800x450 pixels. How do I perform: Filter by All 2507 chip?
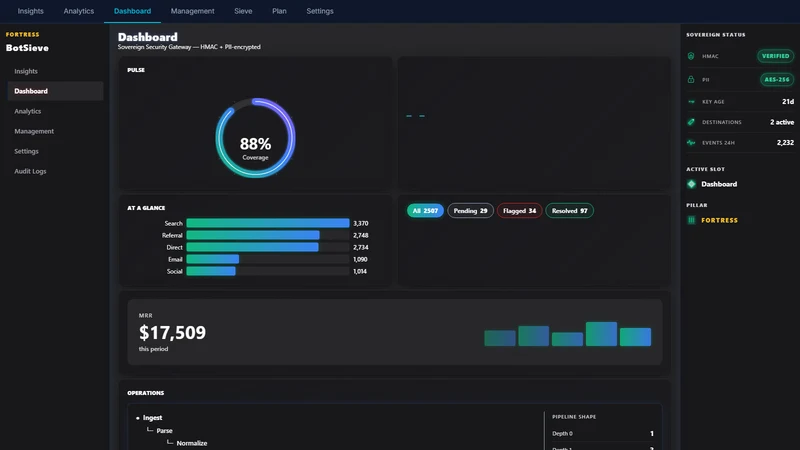click(425, 211)
